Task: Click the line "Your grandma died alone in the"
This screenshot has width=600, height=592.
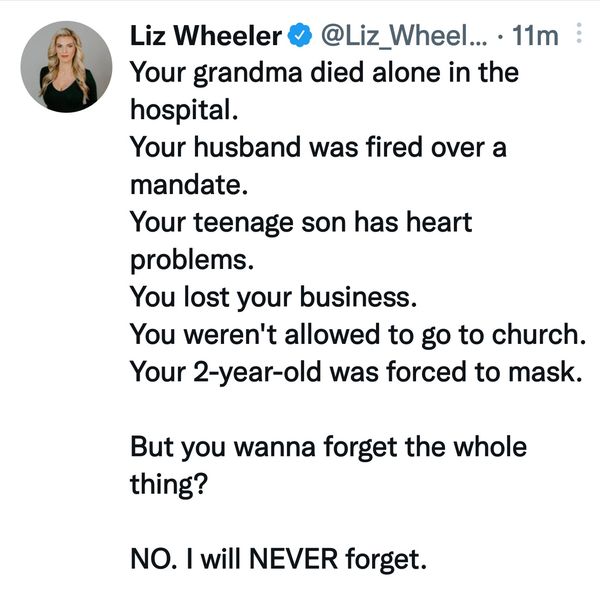Action: tap(324, 73)
